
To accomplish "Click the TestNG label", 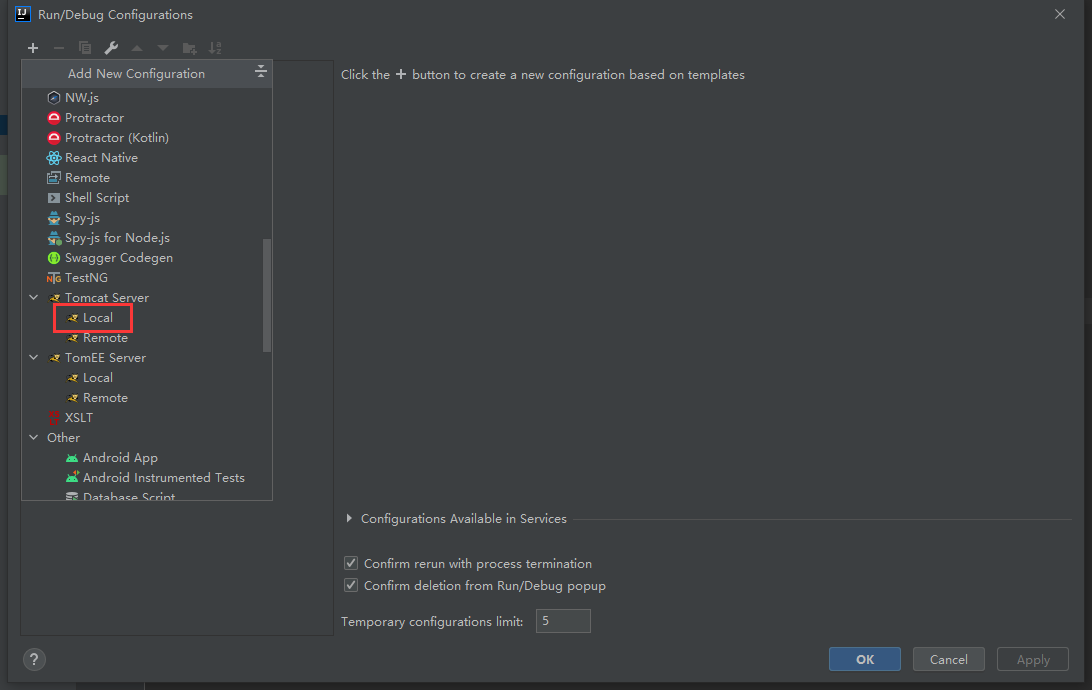I will (x=86, y=278).
